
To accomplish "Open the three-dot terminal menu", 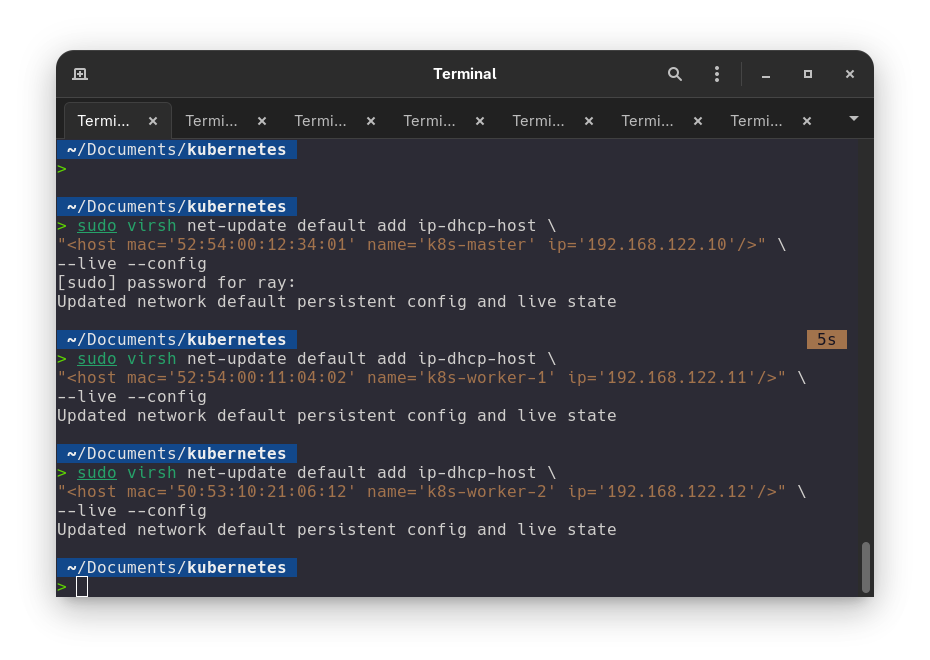I will click(716, 74).
